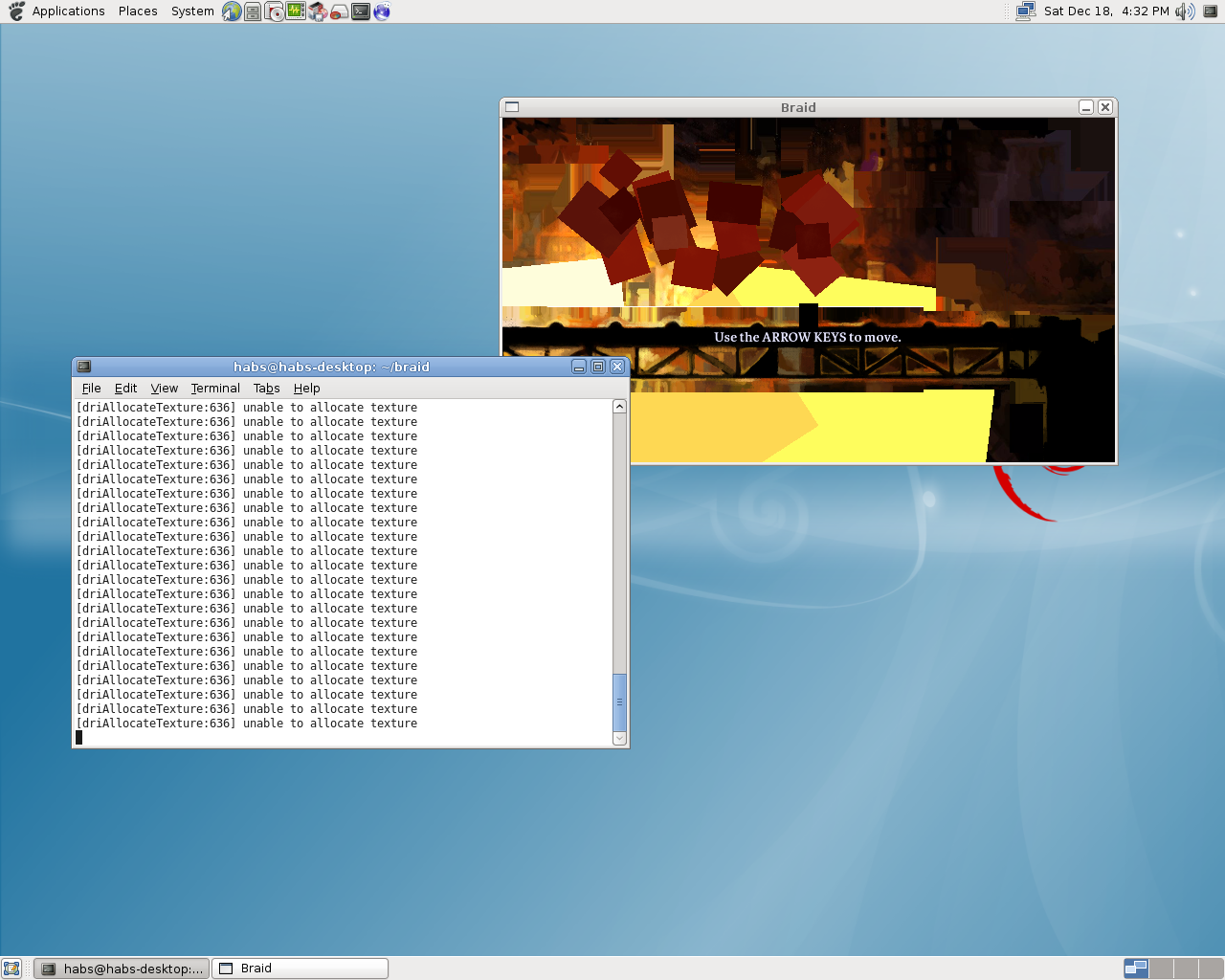Click the terminal scrollbar up arrow
The image size is (1225, 980).
[x=619, y=407]
